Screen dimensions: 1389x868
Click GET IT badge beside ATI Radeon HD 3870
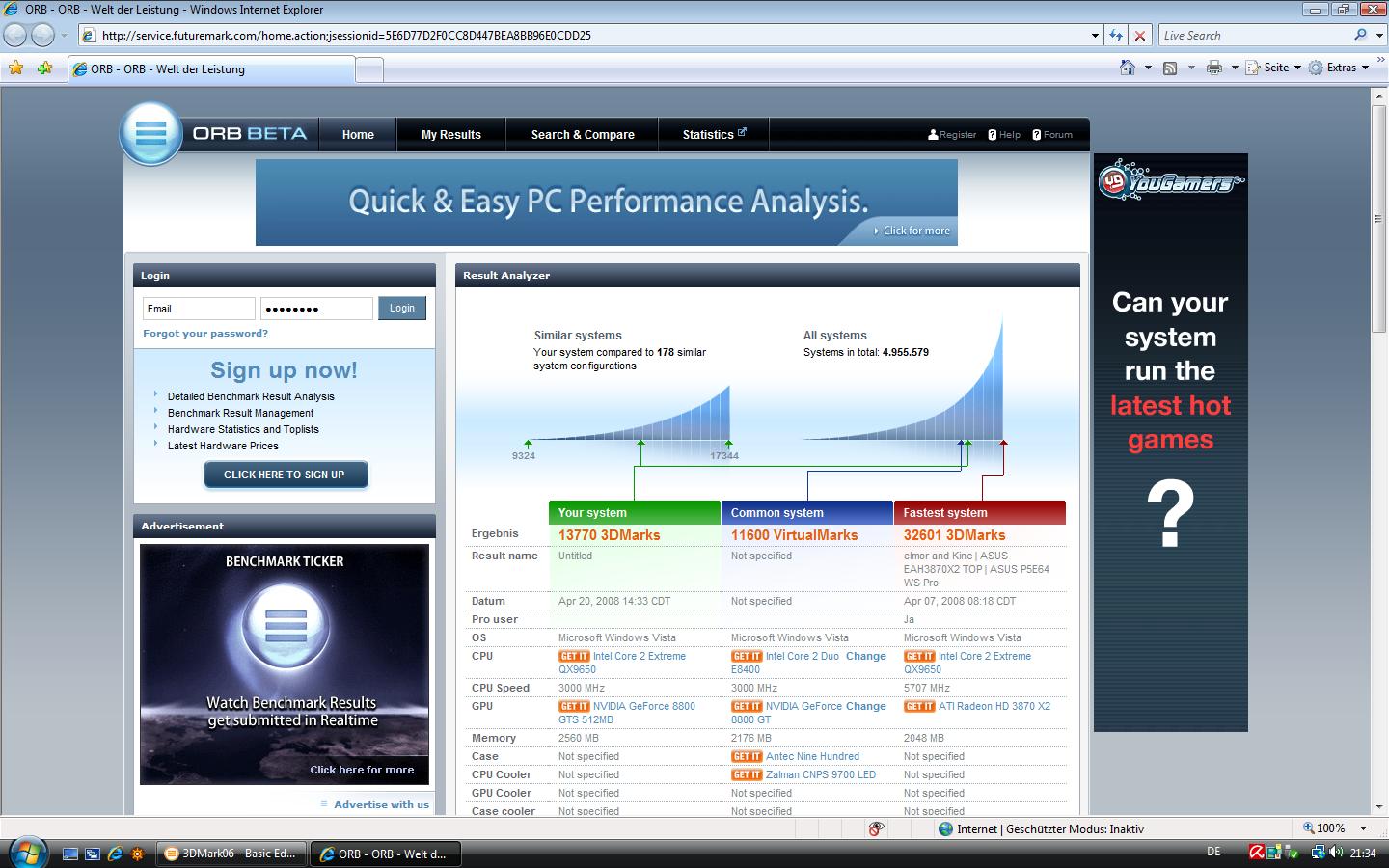919,706
